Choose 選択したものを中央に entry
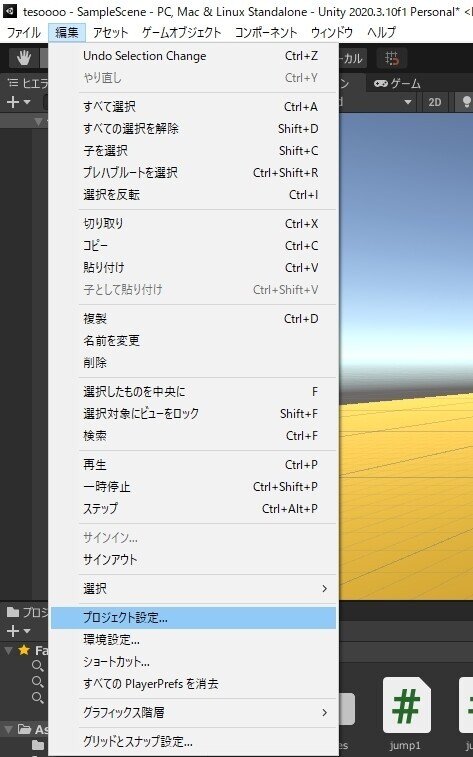473x757 pixels. tap(193, 392)
